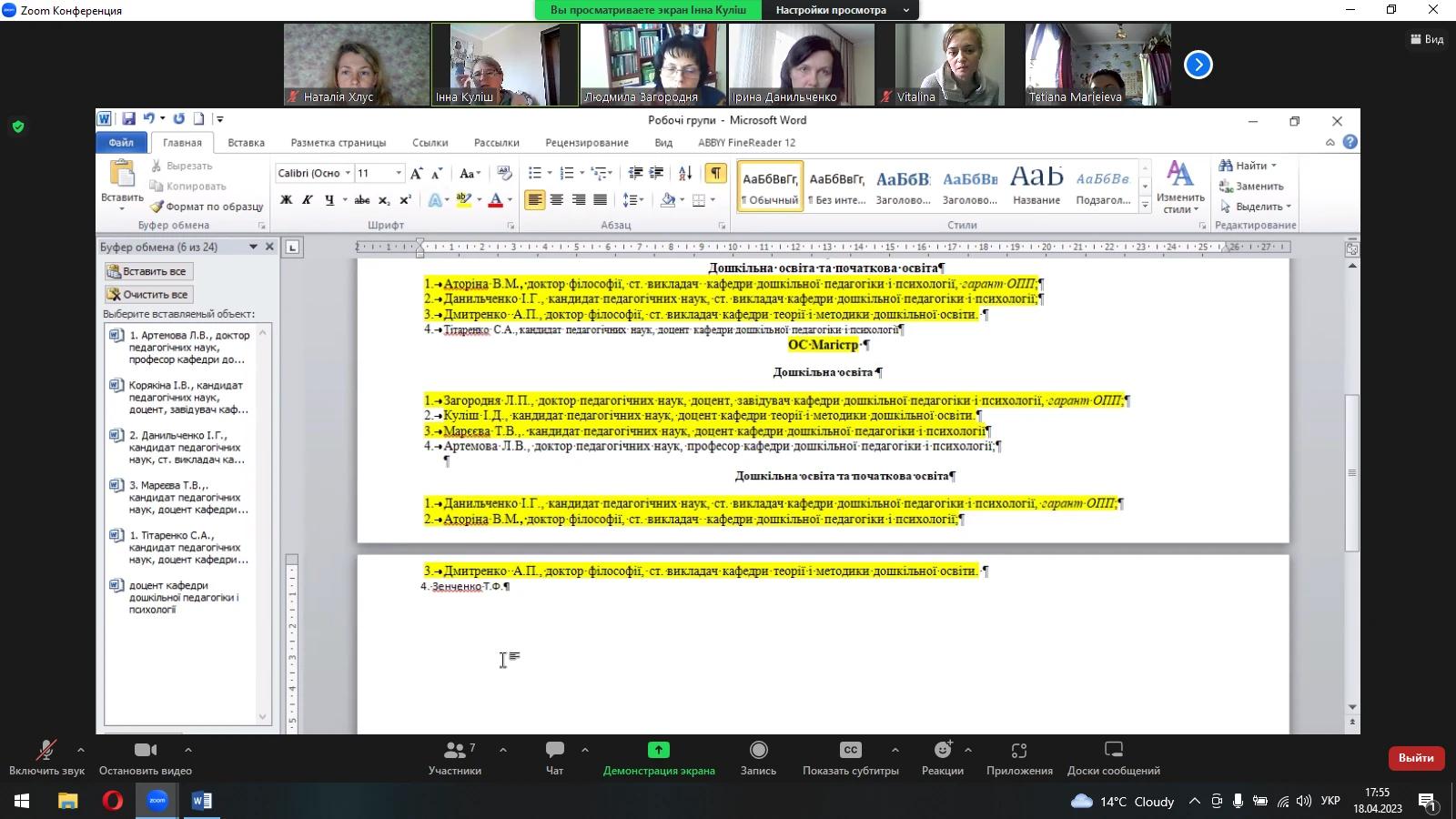
Task: Click Изменить стили (Change Styles) button
Action: (1180, 187)
